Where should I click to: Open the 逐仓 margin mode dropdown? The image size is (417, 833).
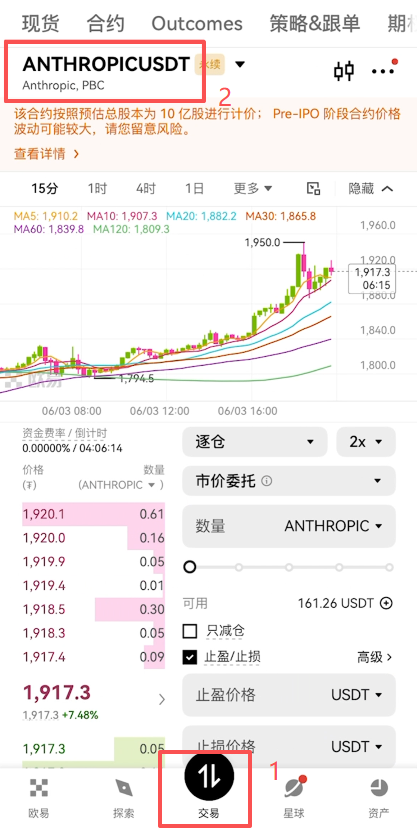(255, 441)
